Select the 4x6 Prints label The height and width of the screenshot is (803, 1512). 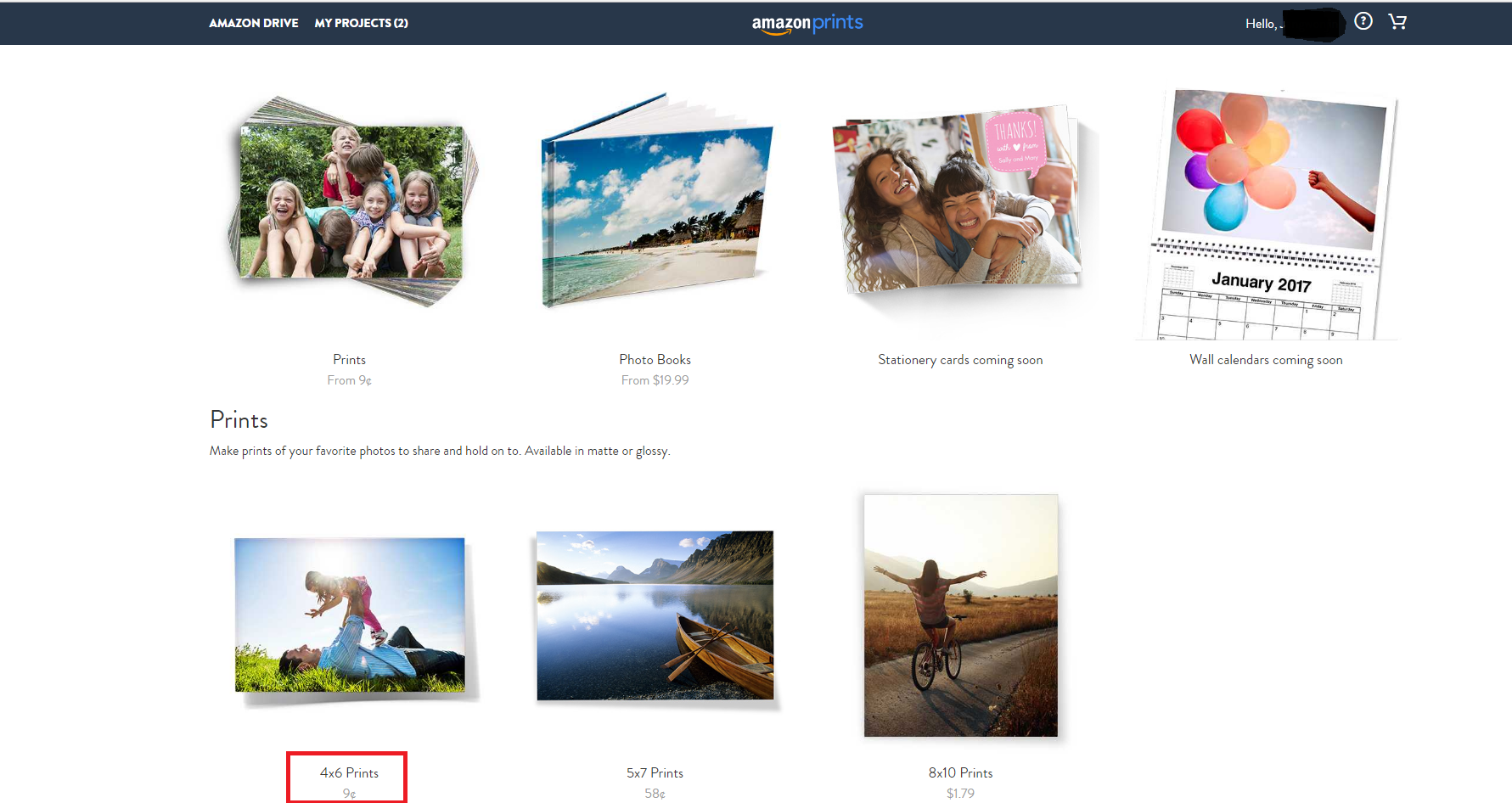(x=349, y=773)
